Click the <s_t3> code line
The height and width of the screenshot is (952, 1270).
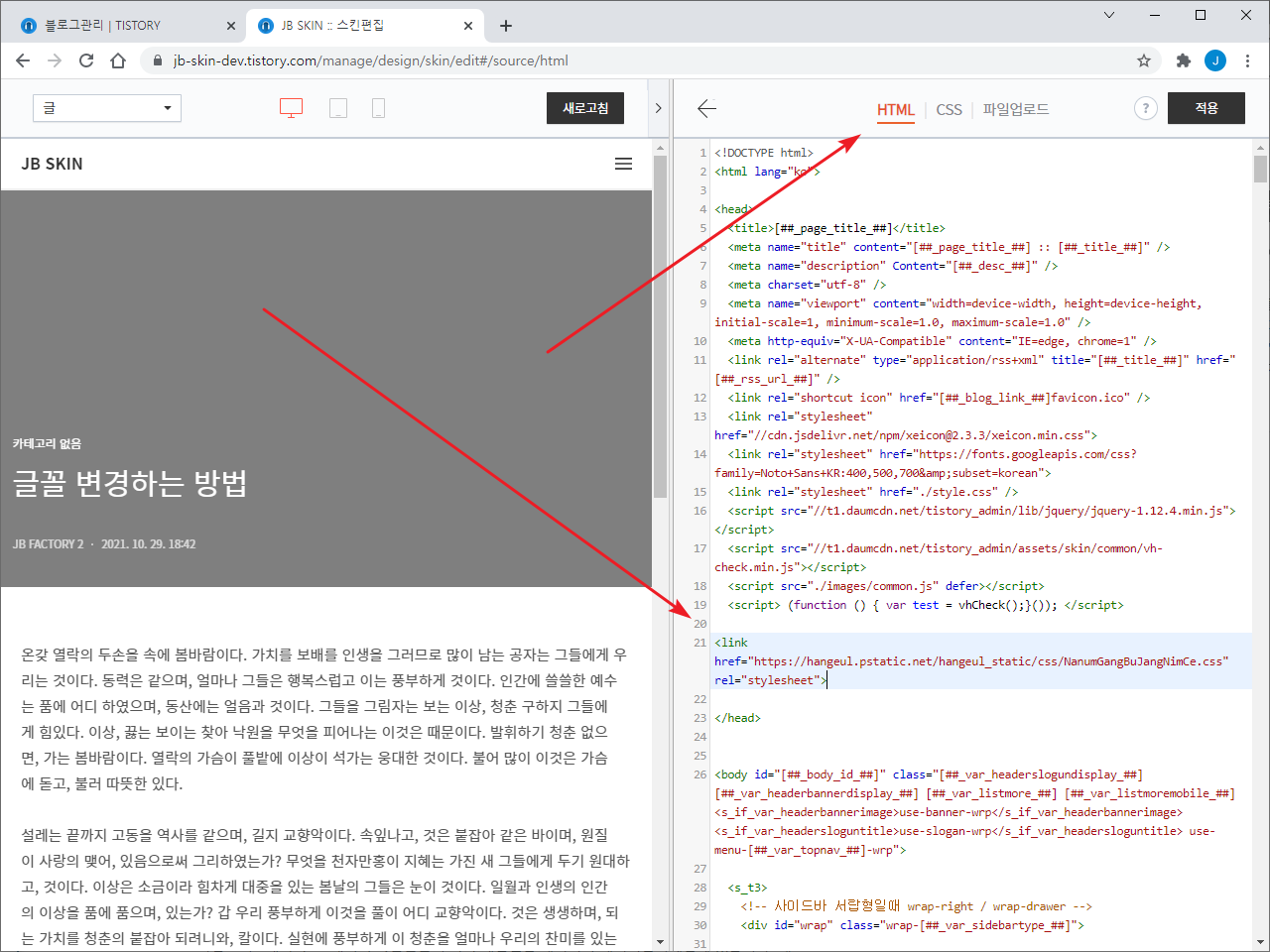[747, 888]
